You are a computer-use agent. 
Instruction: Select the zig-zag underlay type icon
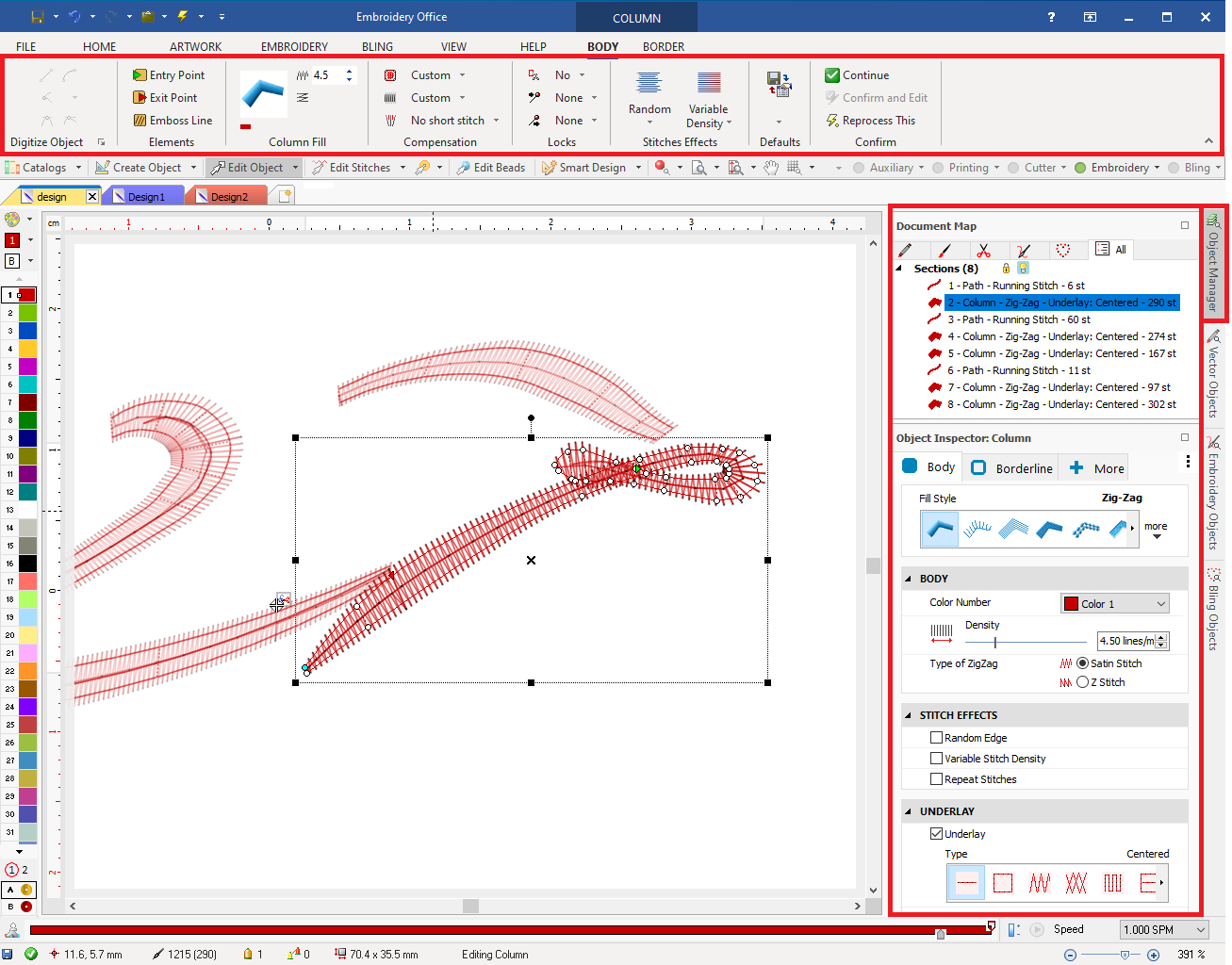coord(1040,883)
